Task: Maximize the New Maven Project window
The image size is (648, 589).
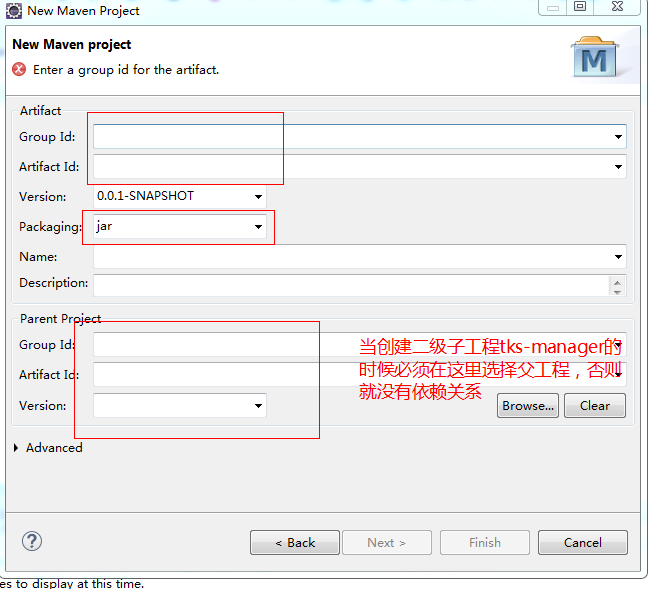Action: coord(580,7)
